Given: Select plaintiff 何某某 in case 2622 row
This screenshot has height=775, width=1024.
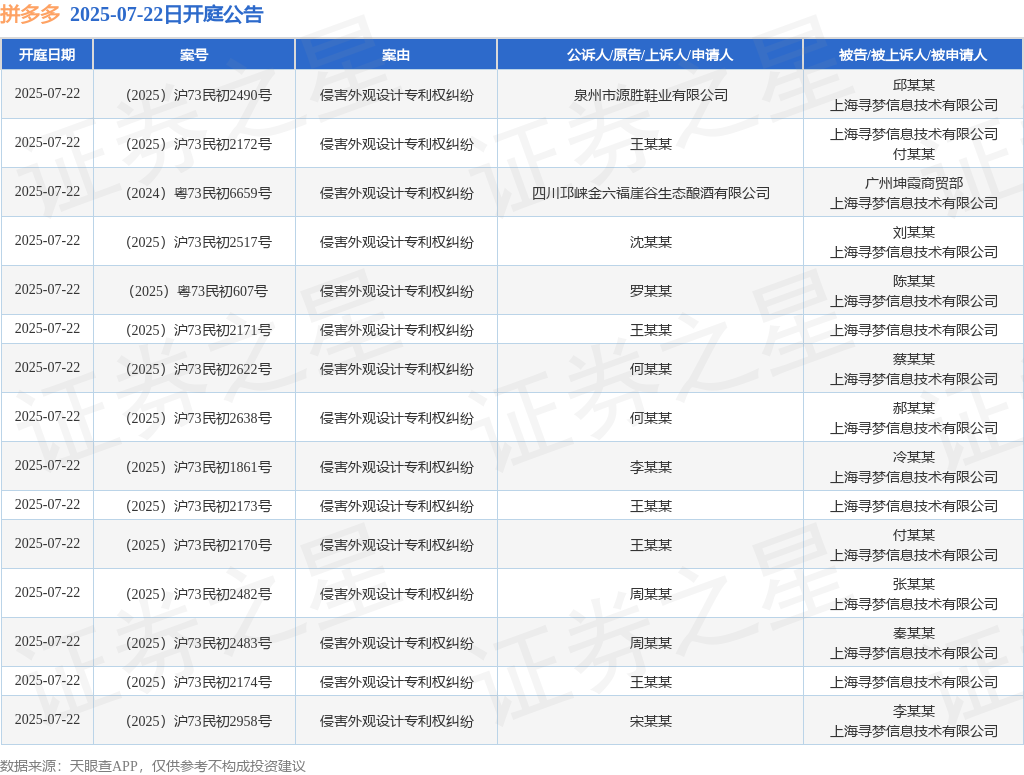Looking at the screenshot, I should coord(650,370).
